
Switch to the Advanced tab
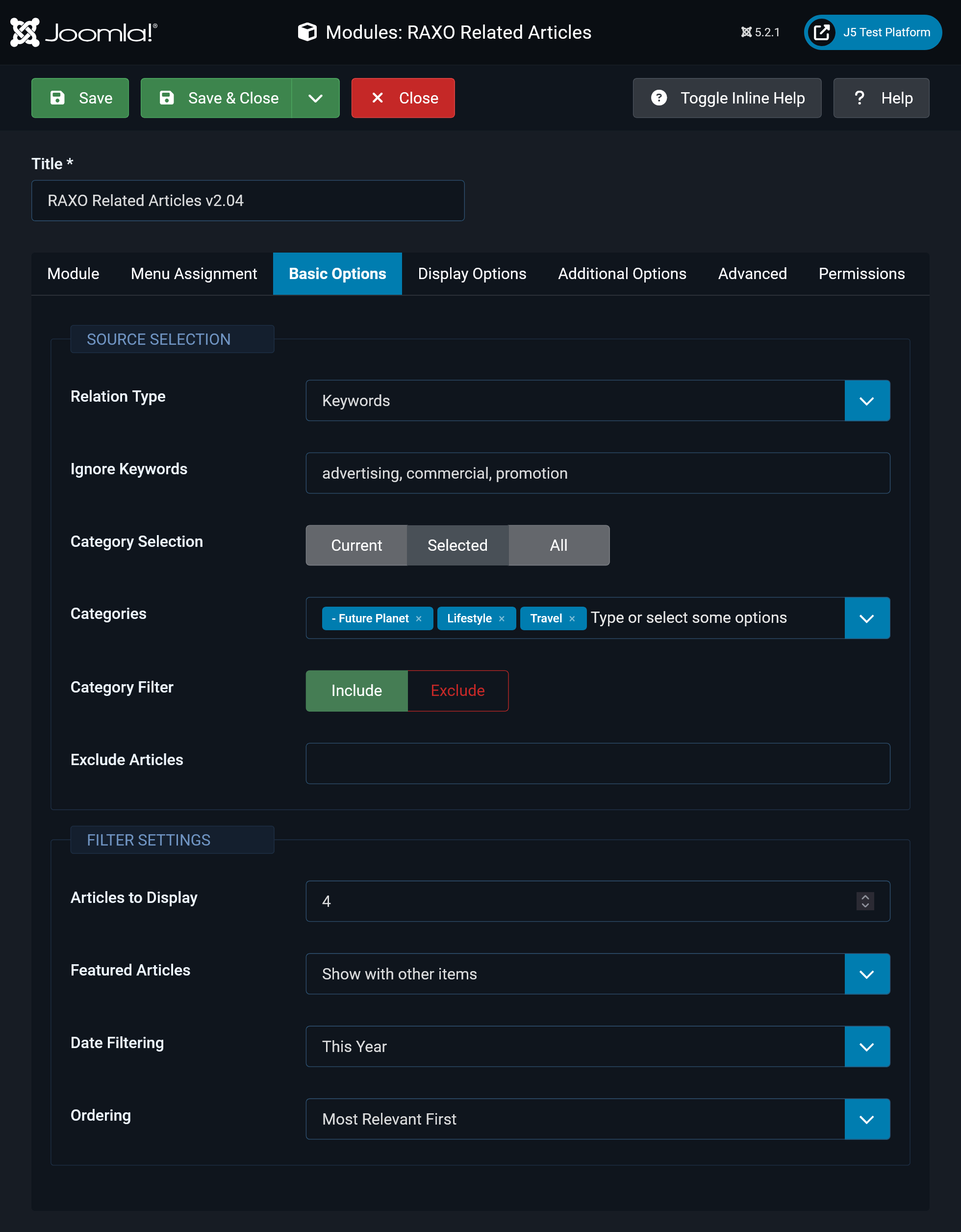click(x=751, y=273)
